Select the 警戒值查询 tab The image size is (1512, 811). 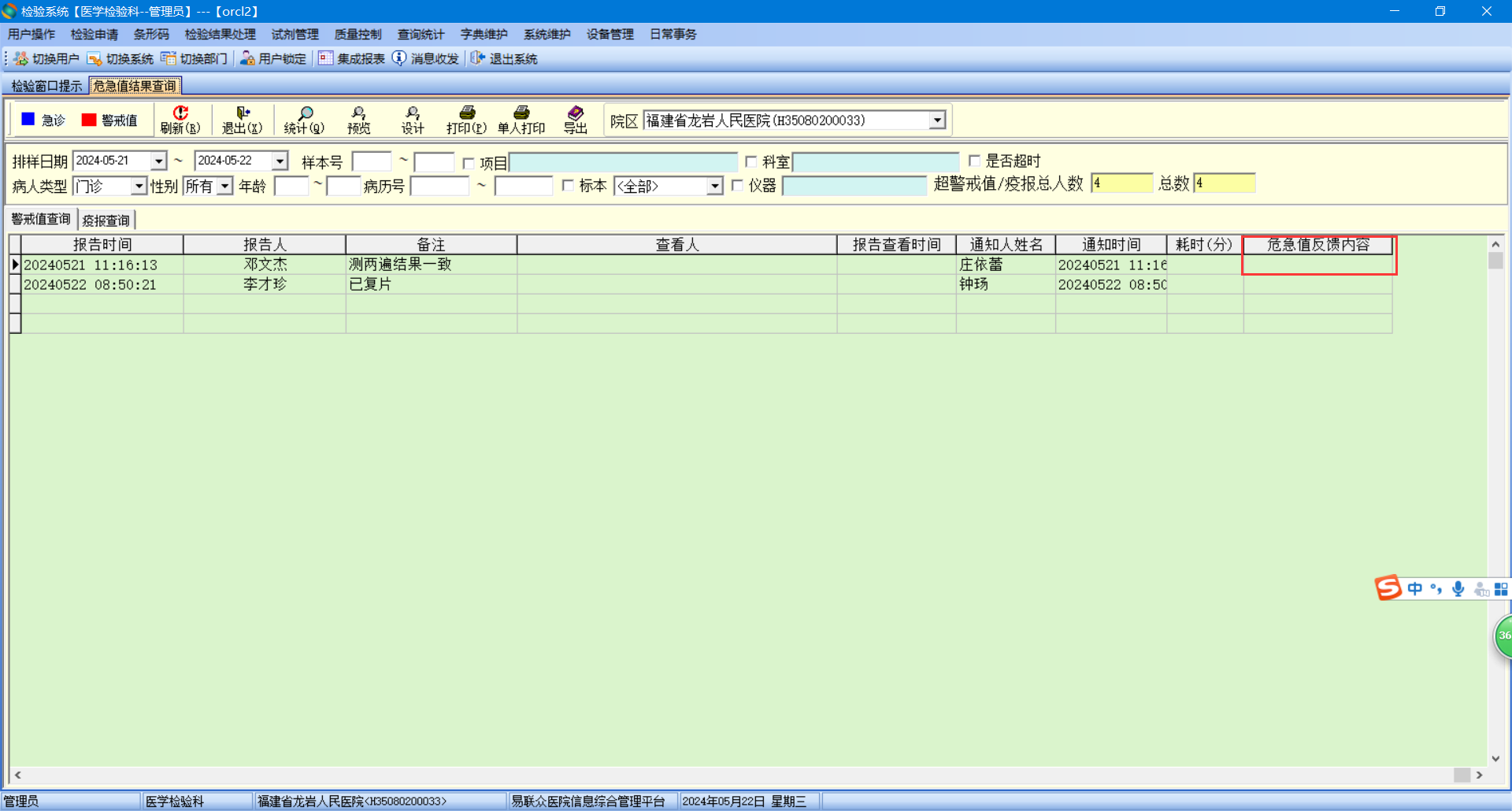point(41,220)
